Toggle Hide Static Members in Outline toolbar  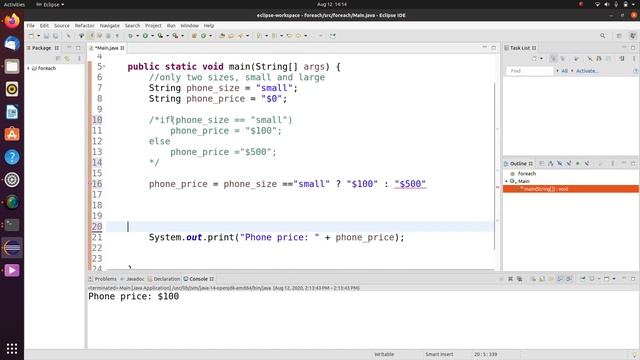(569, 164)
